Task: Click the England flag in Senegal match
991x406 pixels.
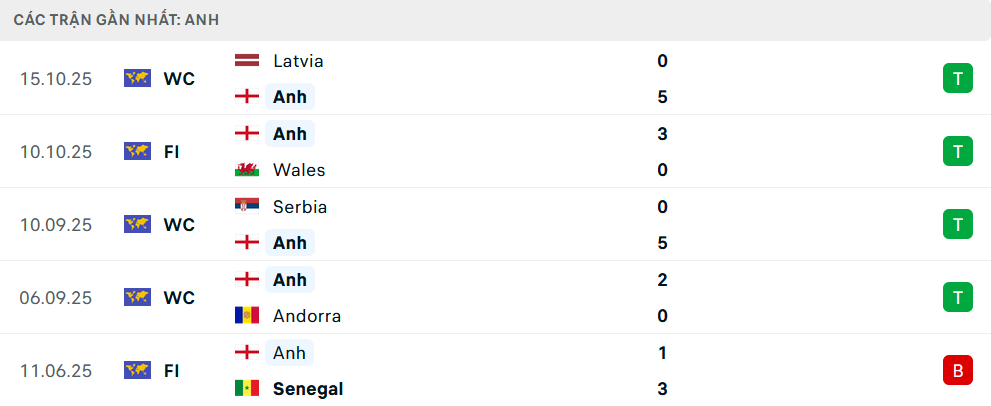Action: click(246, 353)
